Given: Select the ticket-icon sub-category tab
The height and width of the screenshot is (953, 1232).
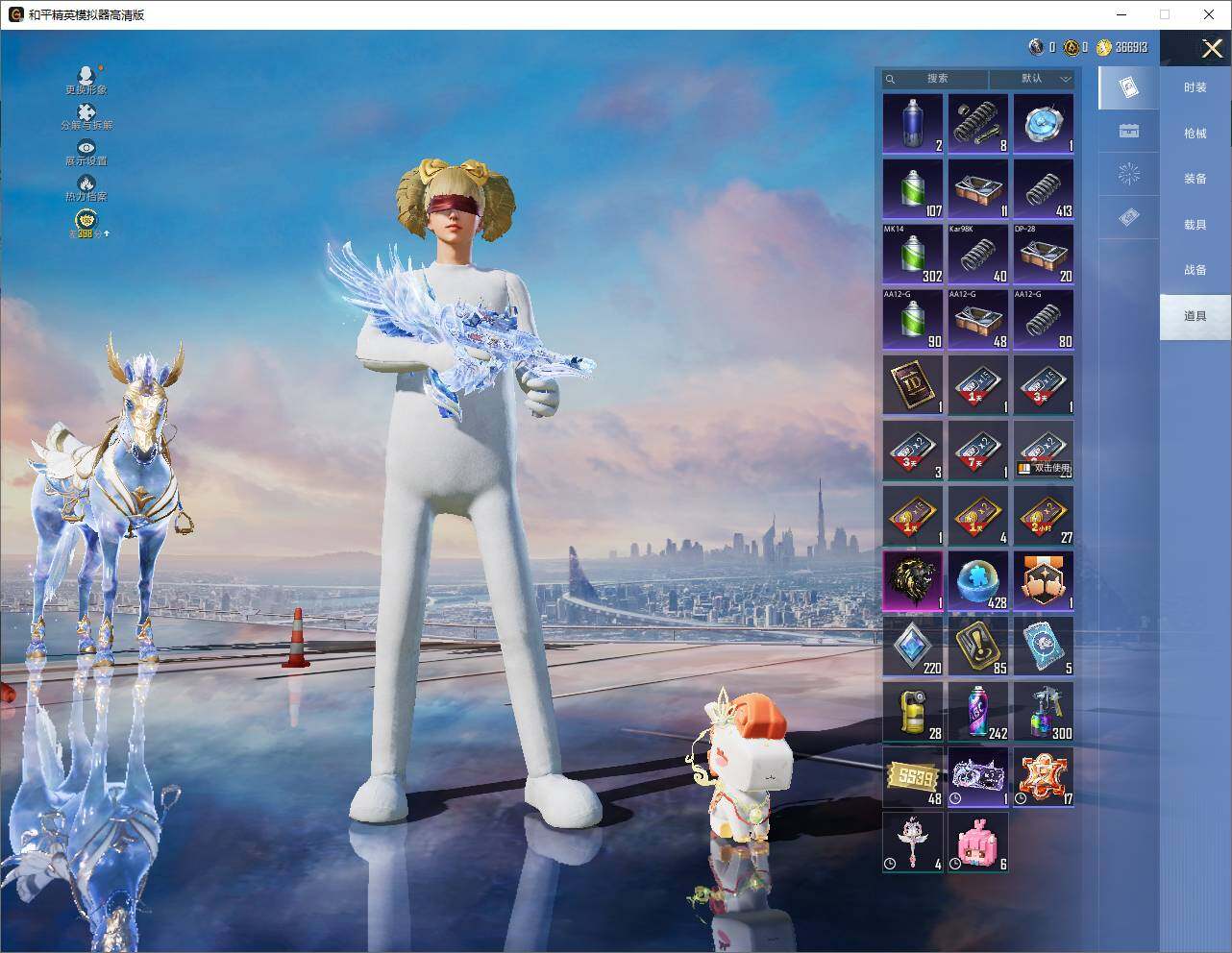Looking at the screenshot, I should coord(1128,218).
